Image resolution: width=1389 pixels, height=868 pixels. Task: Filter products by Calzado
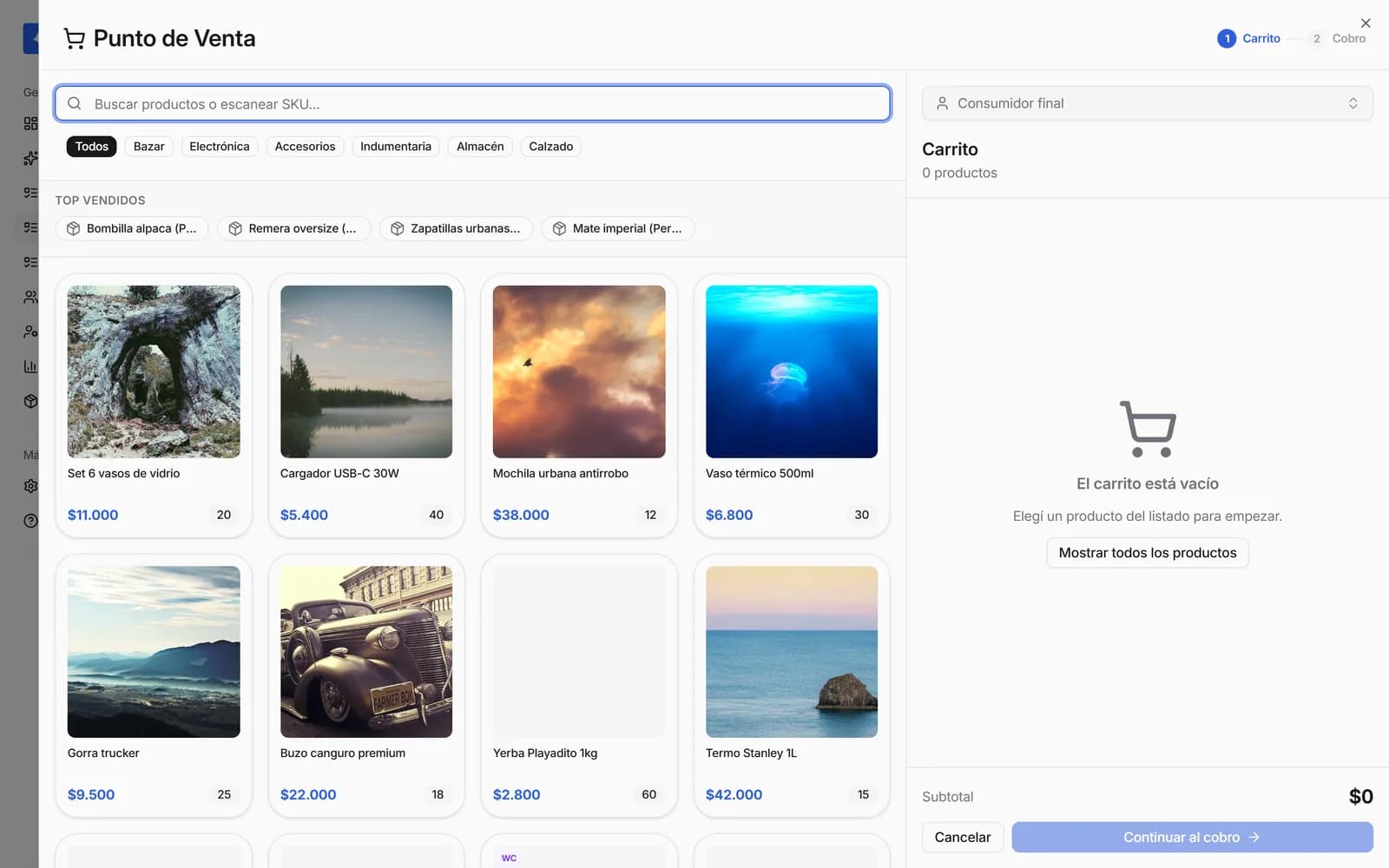(x=551, y=147)
